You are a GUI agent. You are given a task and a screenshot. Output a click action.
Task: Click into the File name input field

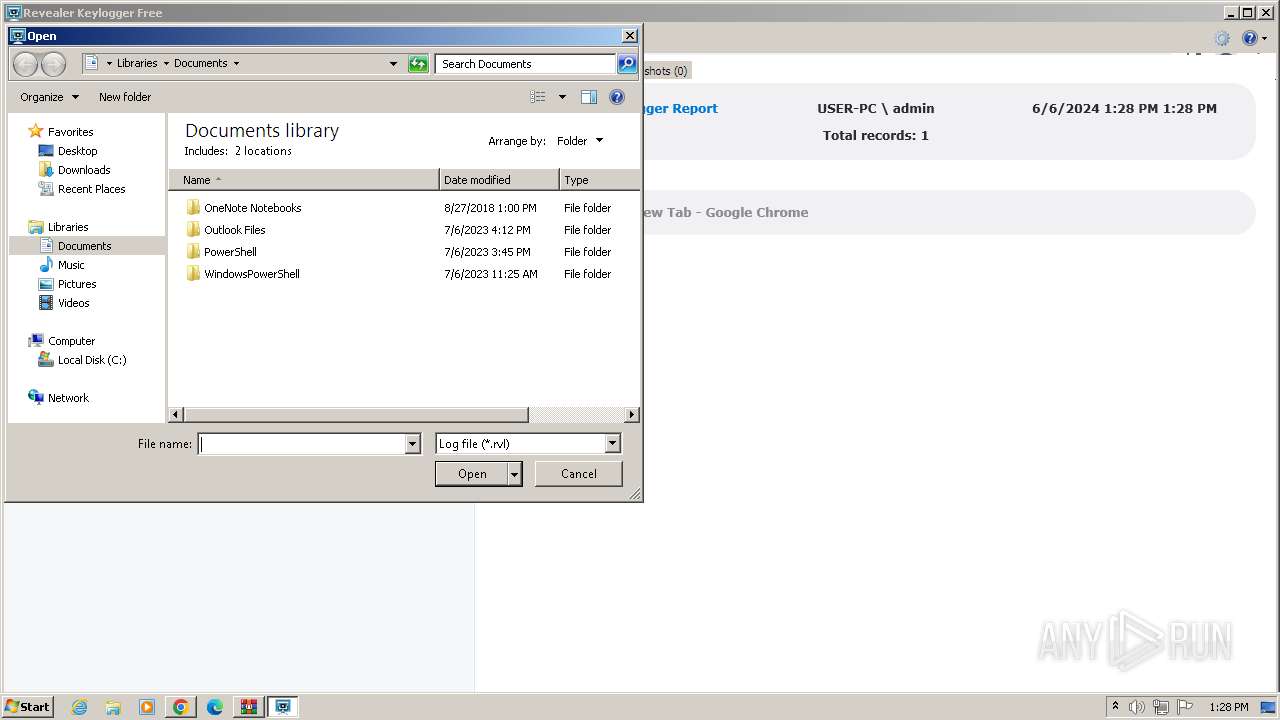[x=301, y=444]
